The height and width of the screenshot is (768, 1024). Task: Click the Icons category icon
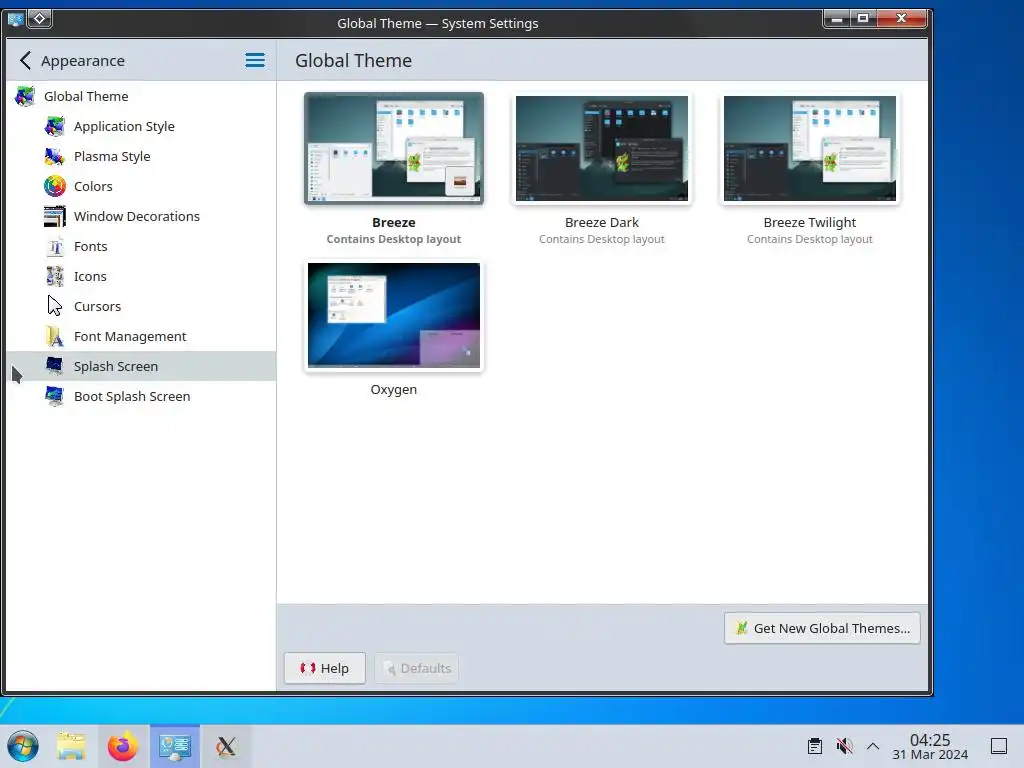click(x=55, y=277)
